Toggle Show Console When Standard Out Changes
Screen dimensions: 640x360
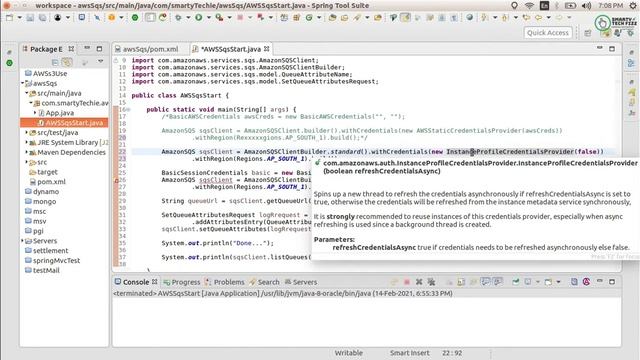pyautogui.click(x=485, y=282)
